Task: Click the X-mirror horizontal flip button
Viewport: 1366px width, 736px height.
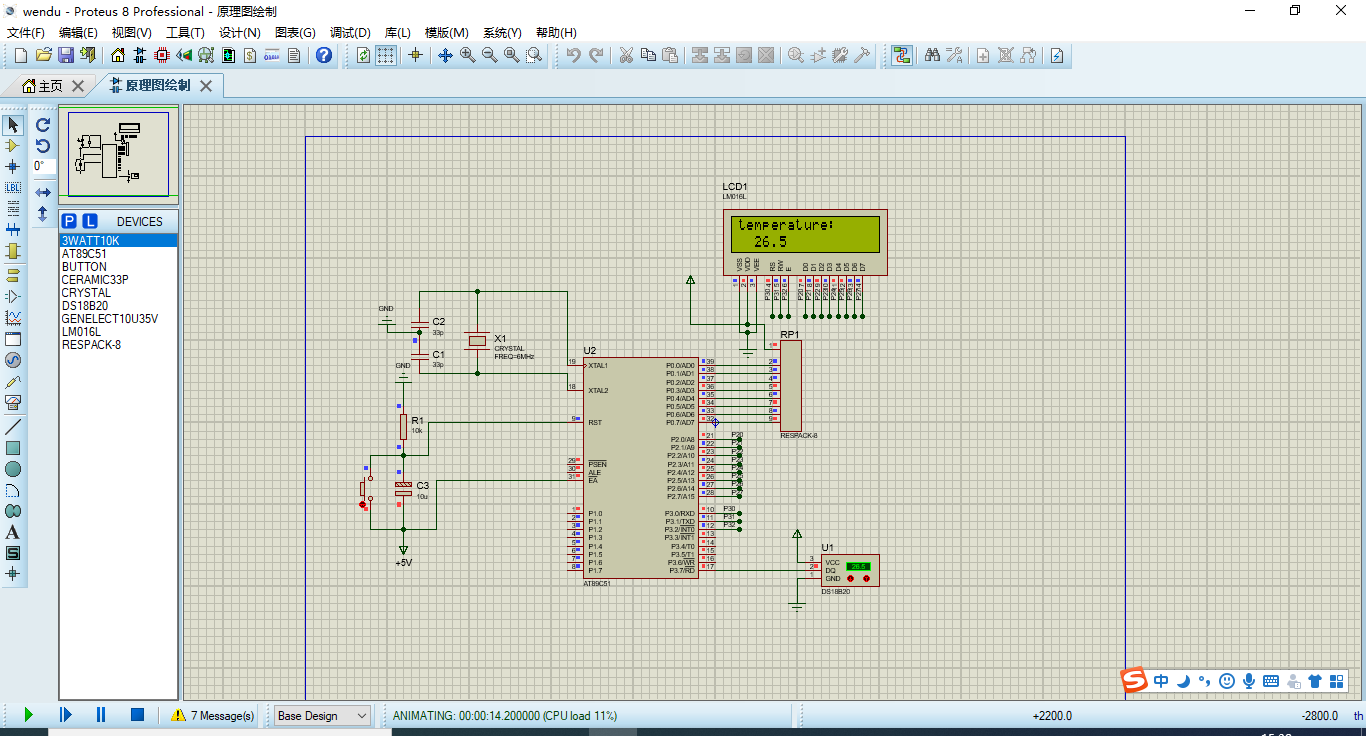Action: click(x=43, y=192)
